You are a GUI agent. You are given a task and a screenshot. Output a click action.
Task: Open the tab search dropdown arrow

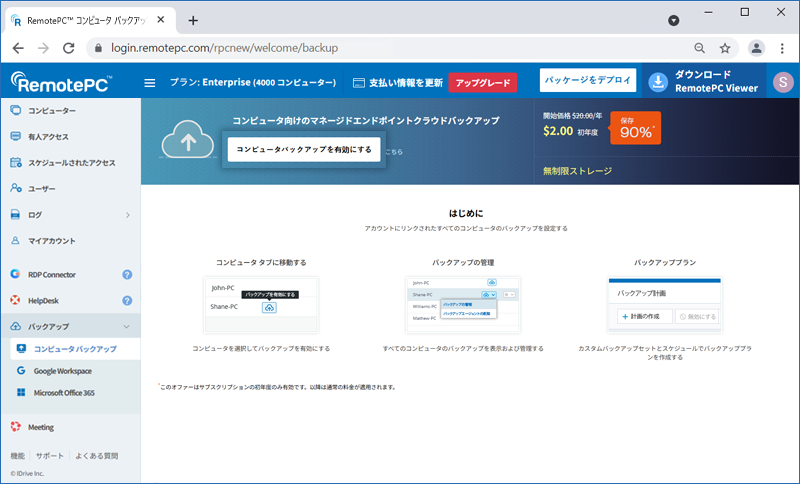click(673, 20)
